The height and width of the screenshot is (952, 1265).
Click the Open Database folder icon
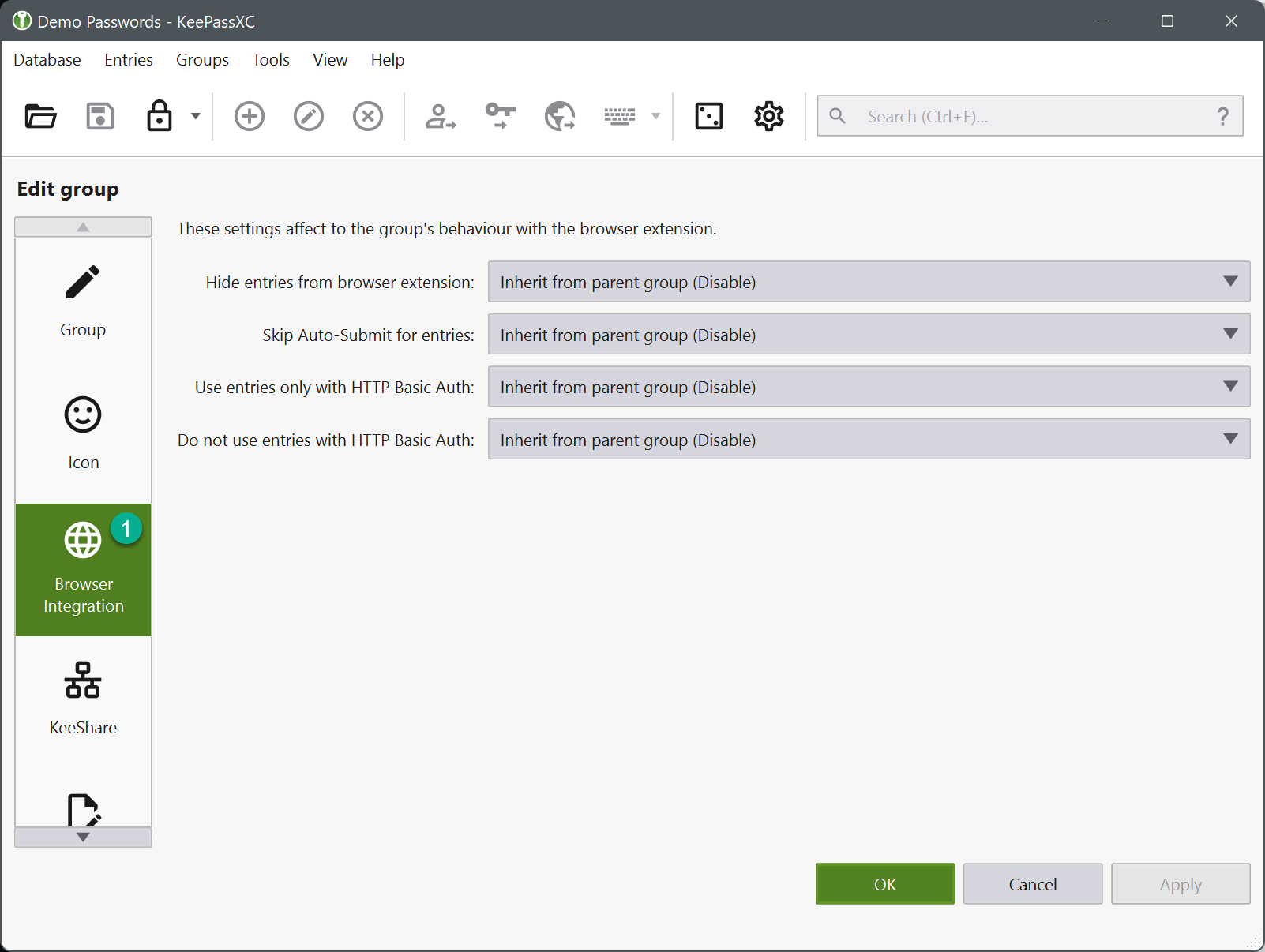click(40, 116)
